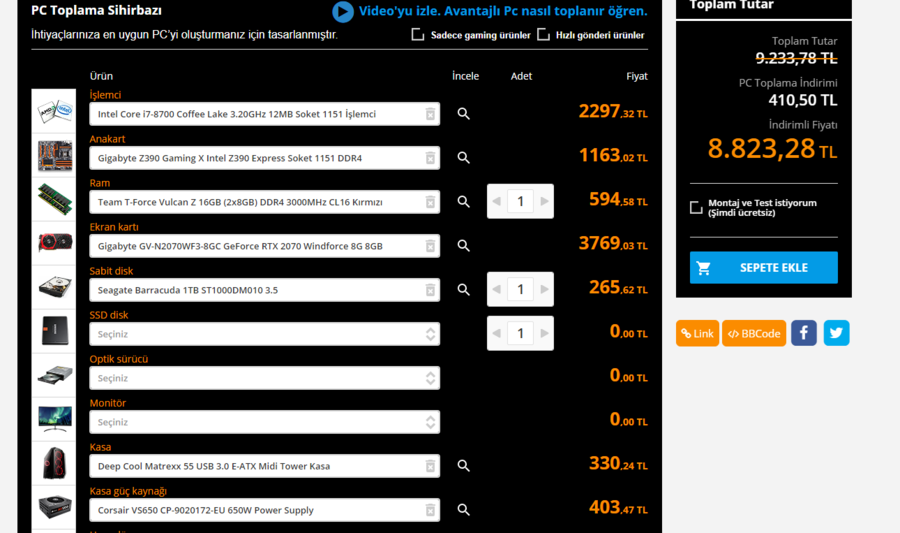
Task: Open the İşlemci processor selection field
Action: [x=265, y=114]
